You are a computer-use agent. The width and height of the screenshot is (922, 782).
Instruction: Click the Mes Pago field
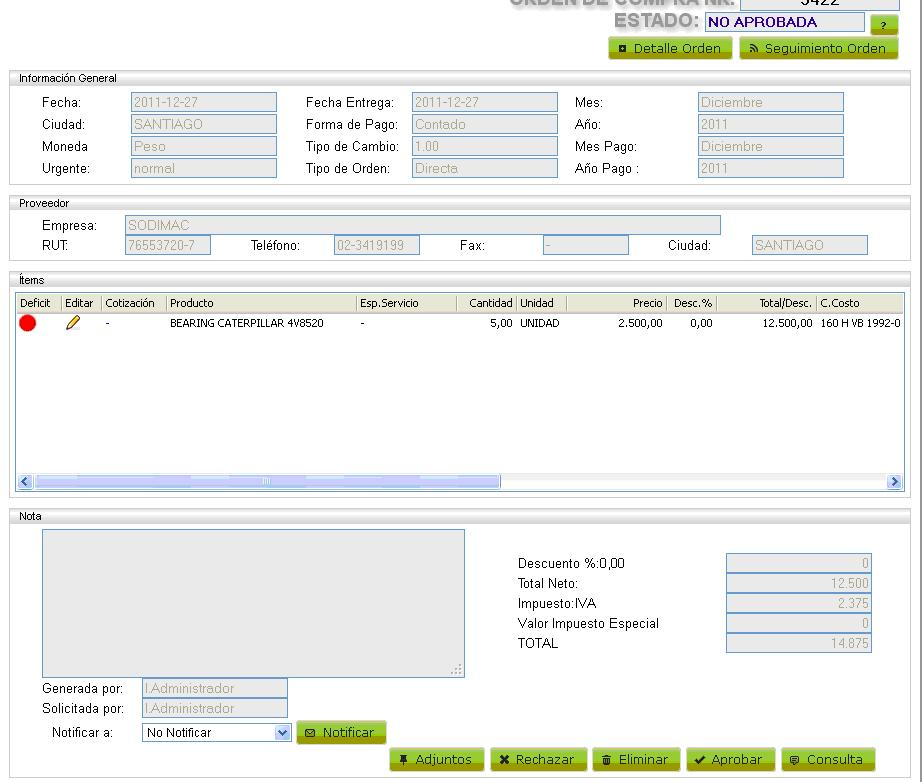tap(770, 146)
